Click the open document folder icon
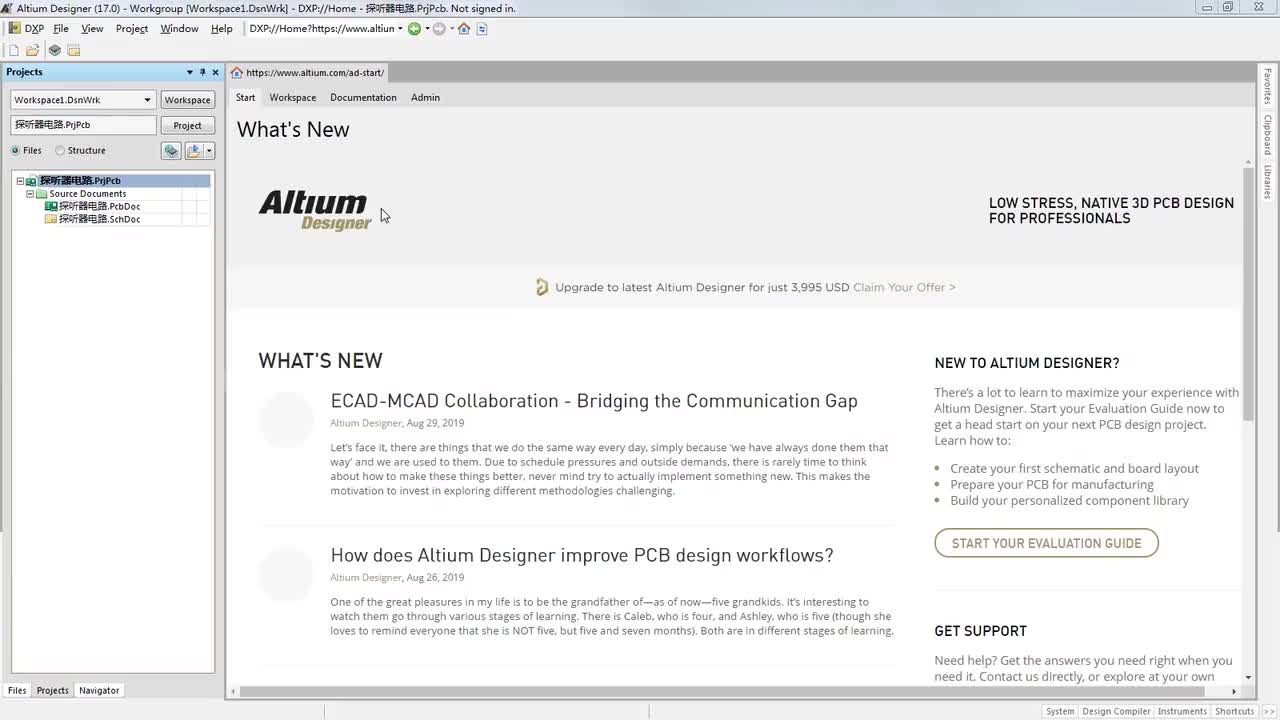The image size is (1280, 720). pyautogui.click(x=33, y=50)
